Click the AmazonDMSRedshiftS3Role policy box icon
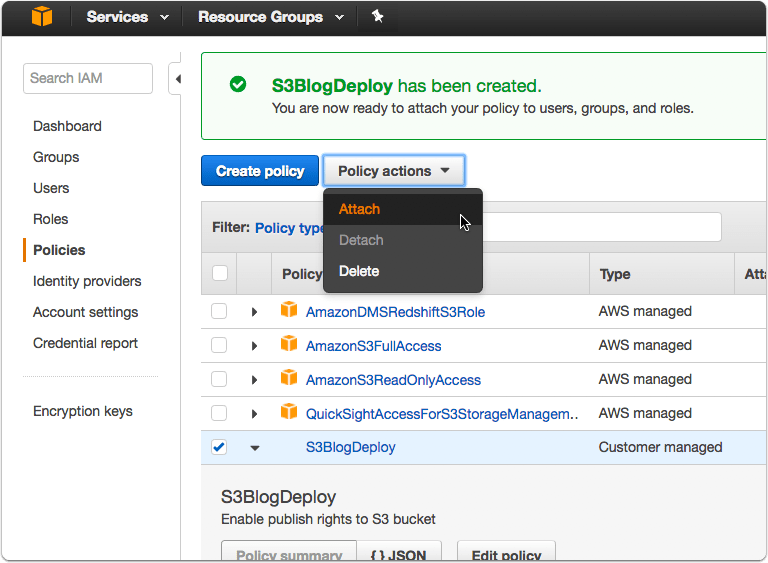 pyautogui.click(x=289, y=310)
